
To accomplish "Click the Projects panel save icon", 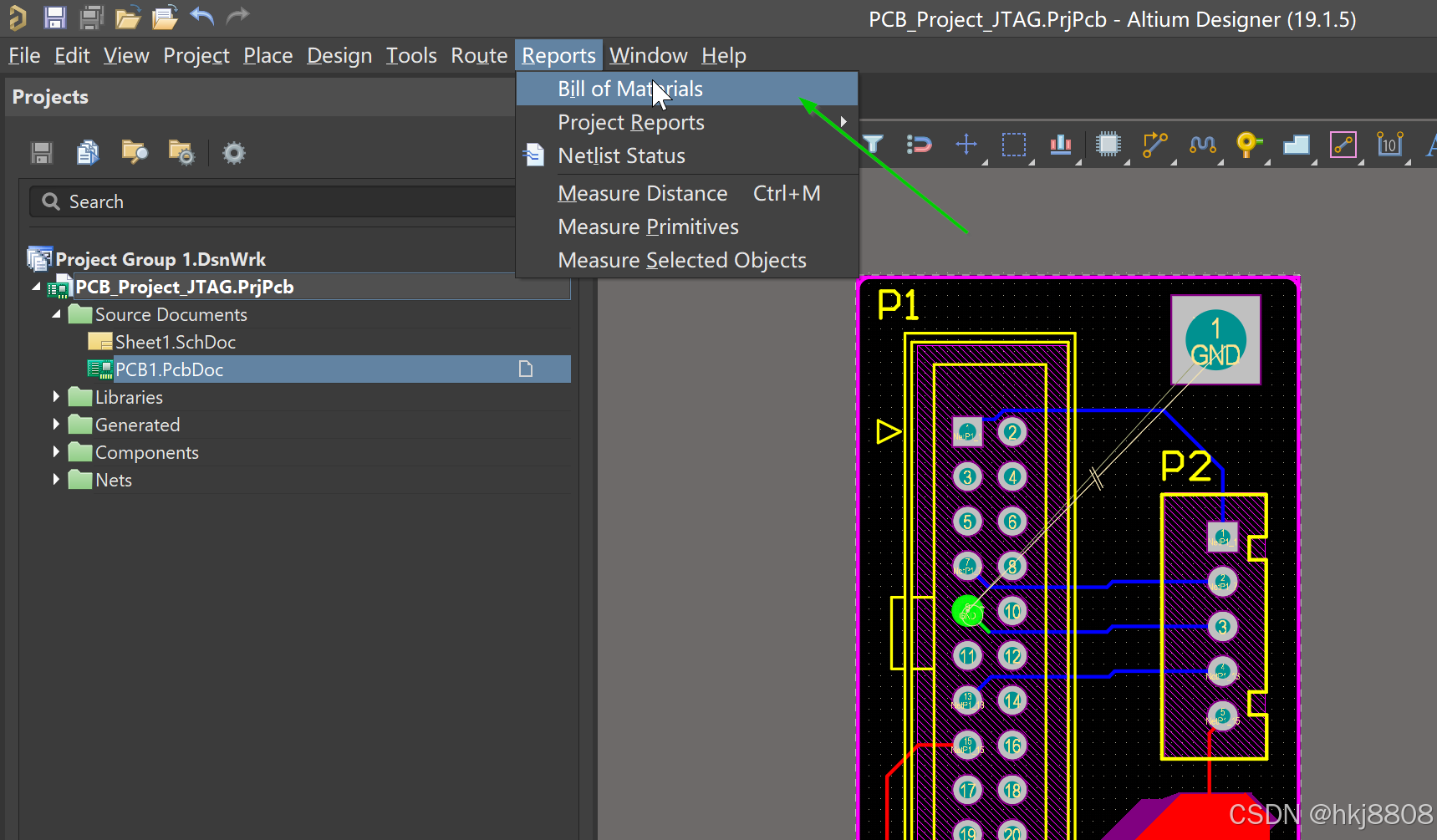I will [x=42, y=153].
